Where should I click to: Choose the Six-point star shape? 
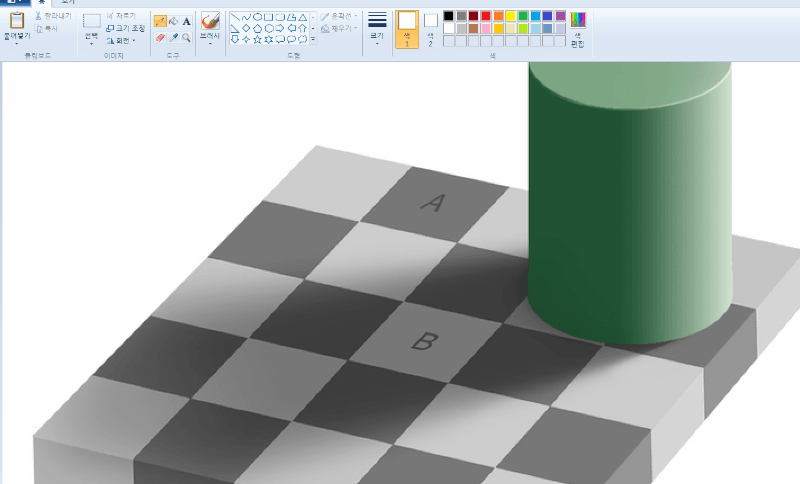(269, 39)
